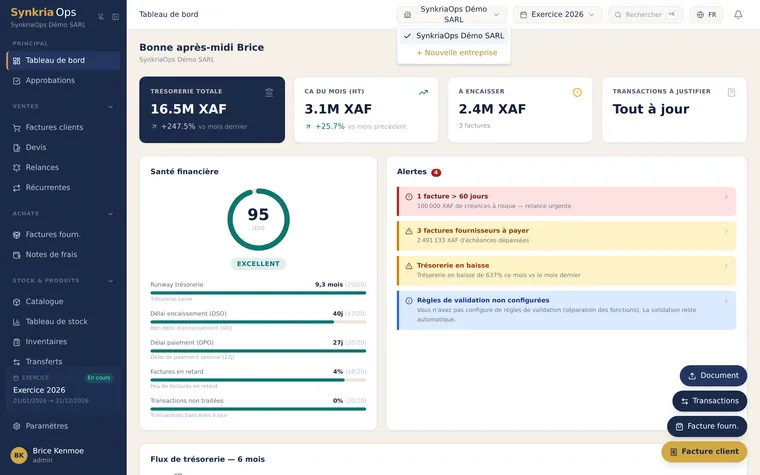The image size is (760, 475).
Task: Click the globe language icon
Action: [x=700, y=15]
